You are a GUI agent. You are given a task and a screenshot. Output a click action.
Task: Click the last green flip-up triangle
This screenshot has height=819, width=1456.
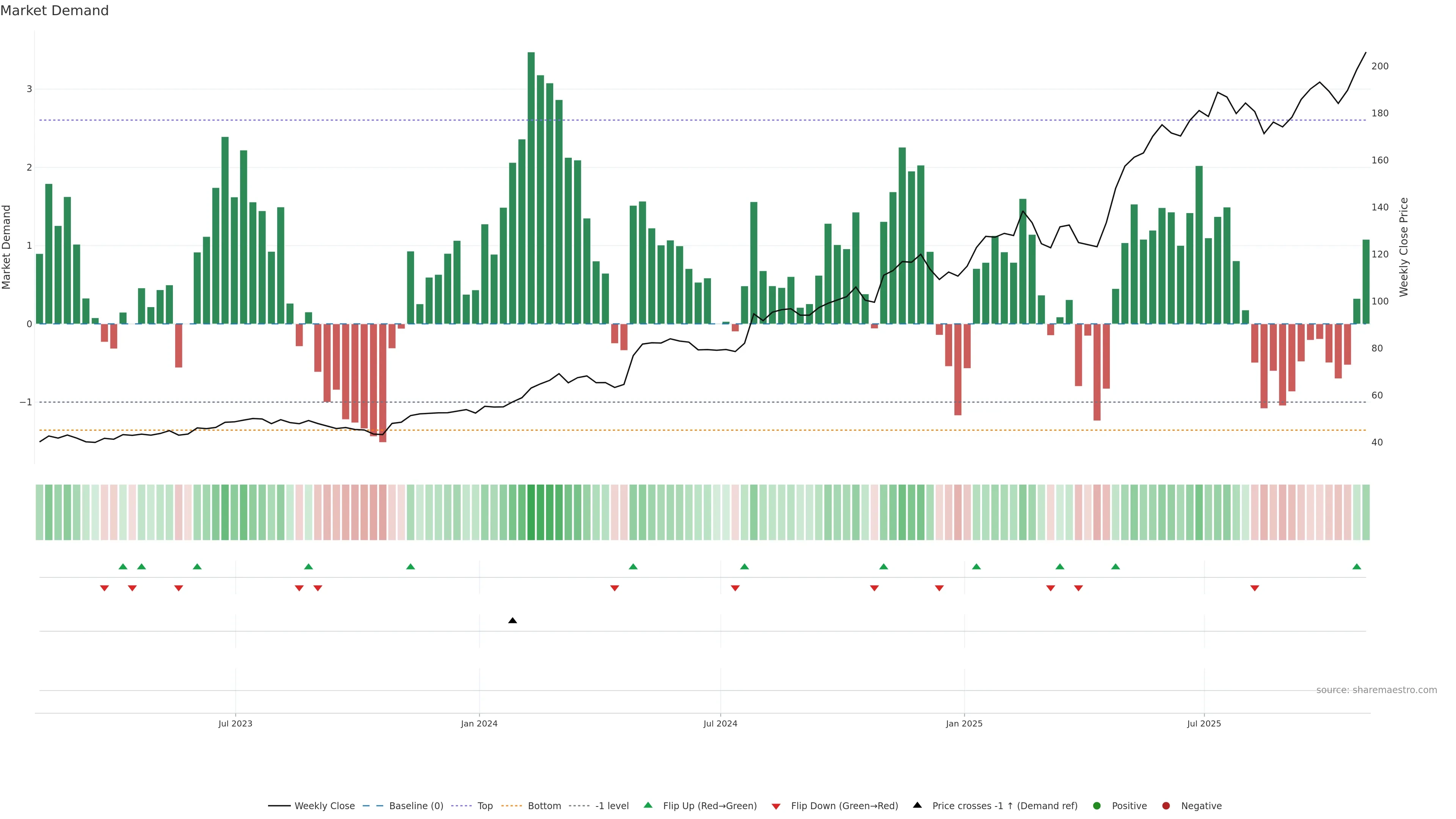(x=1357, y=566)
